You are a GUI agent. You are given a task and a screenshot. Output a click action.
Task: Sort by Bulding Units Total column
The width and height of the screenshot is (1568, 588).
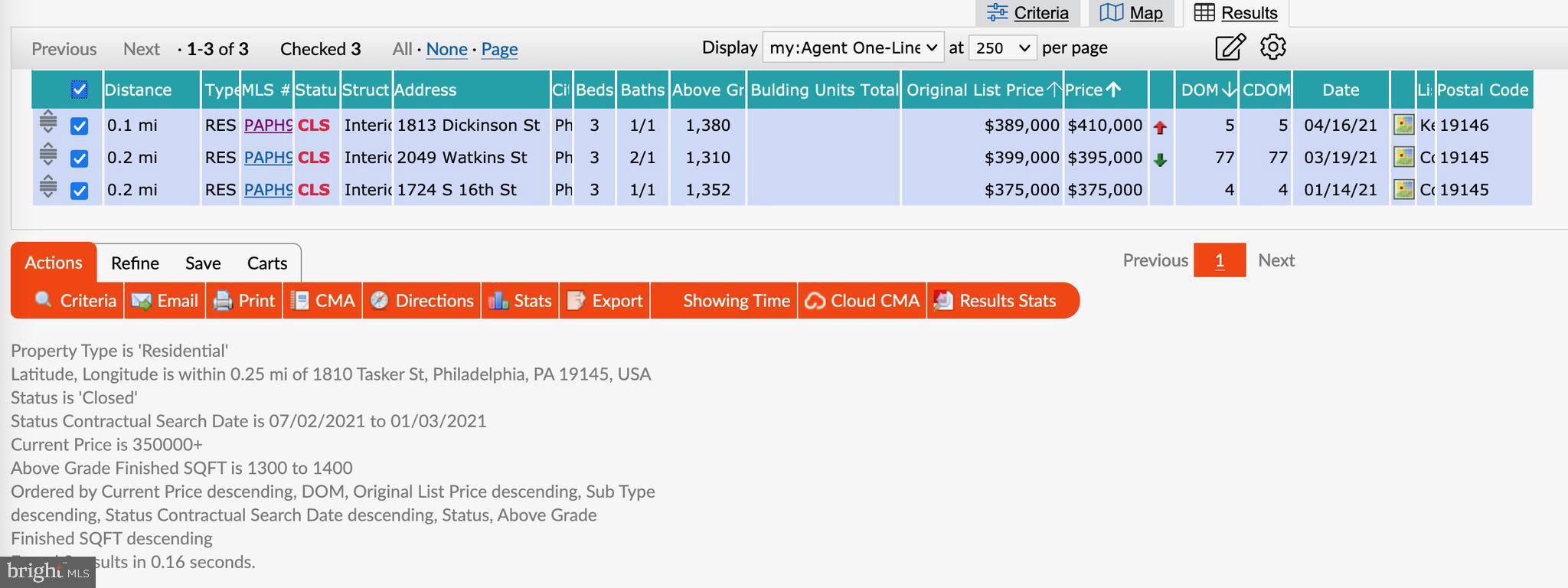pos(824,90)
